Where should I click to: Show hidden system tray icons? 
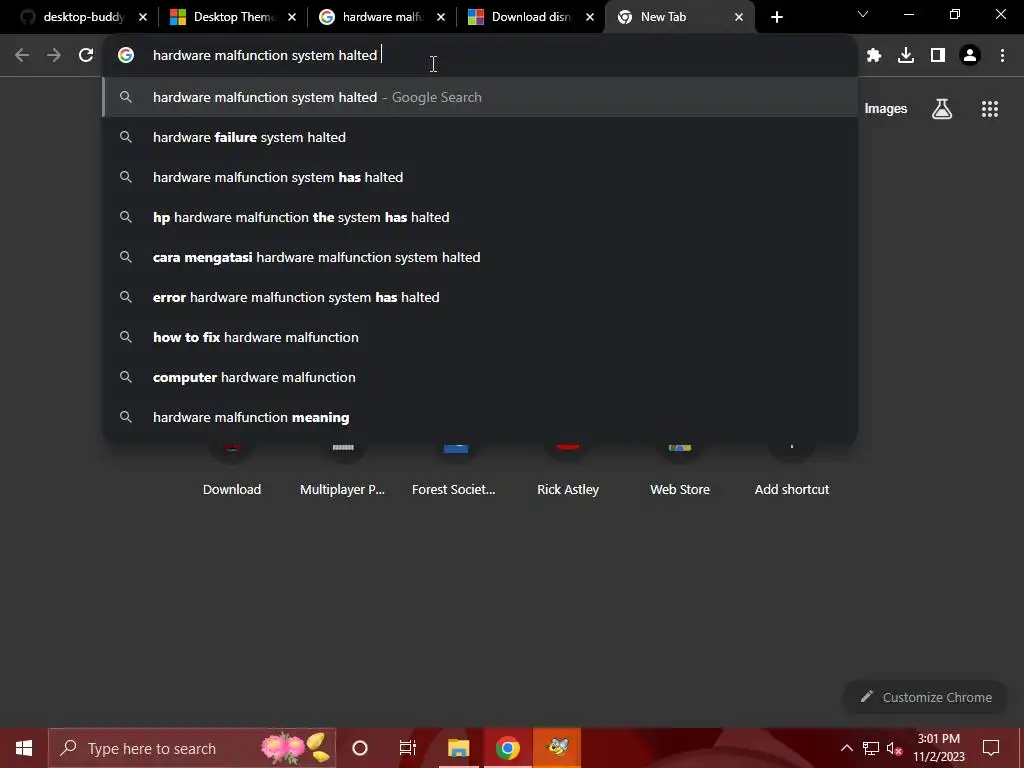point(846,748)
